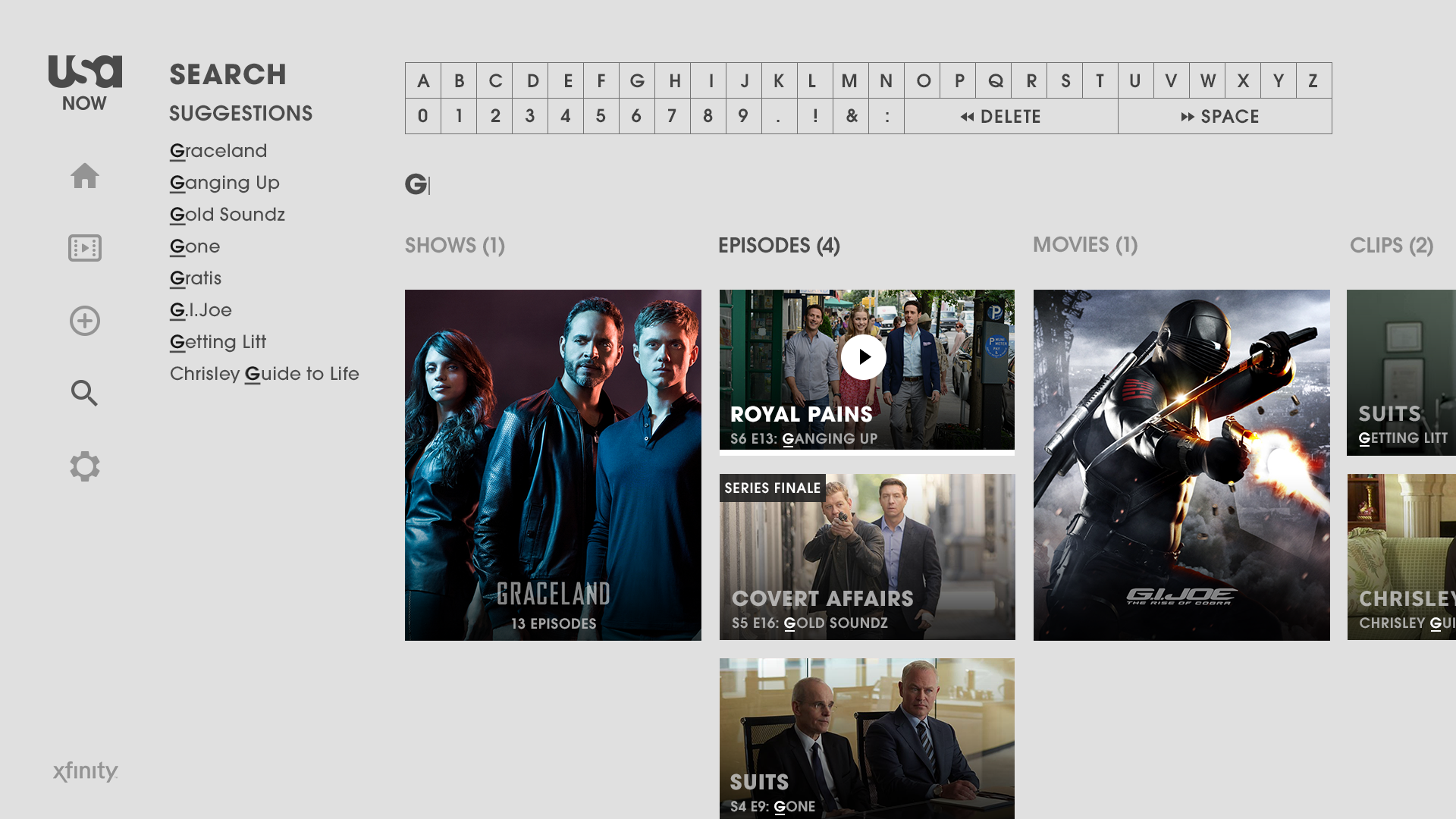Click the letter Q key

coord(993,80)
